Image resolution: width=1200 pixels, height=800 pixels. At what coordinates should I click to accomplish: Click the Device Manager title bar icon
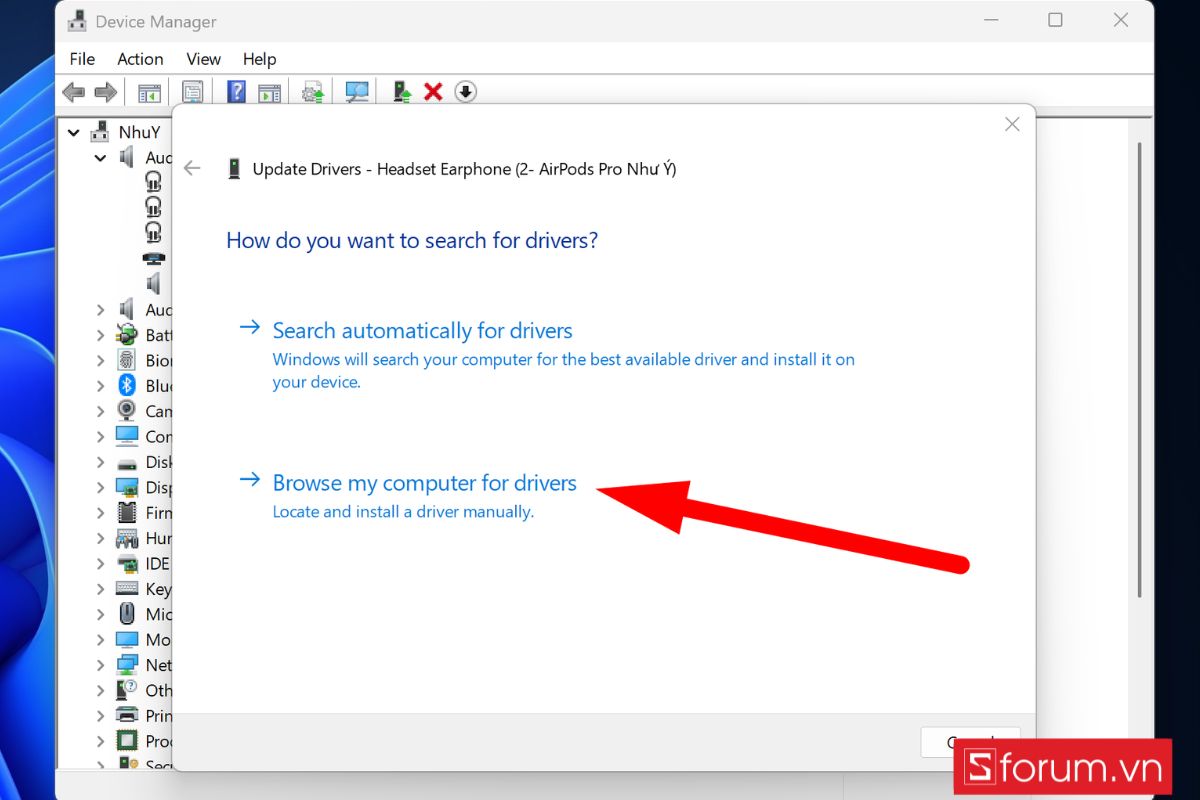click(77, 21)
